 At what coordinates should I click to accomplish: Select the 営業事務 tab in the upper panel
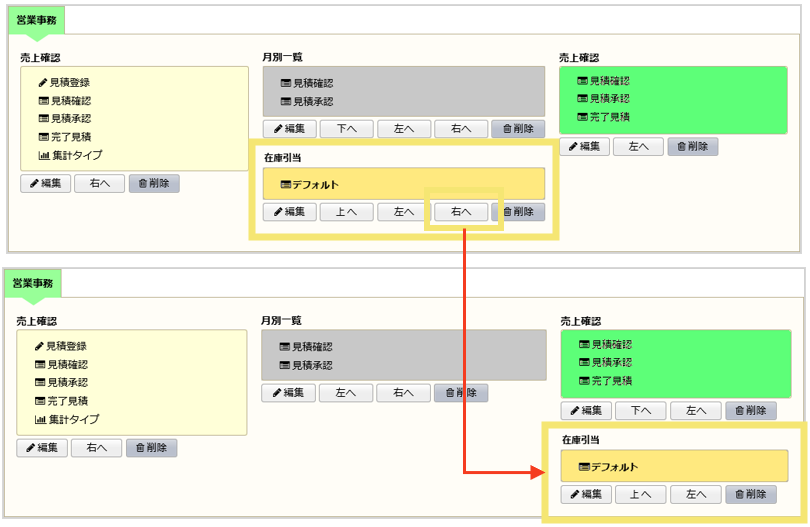[35, 19]
